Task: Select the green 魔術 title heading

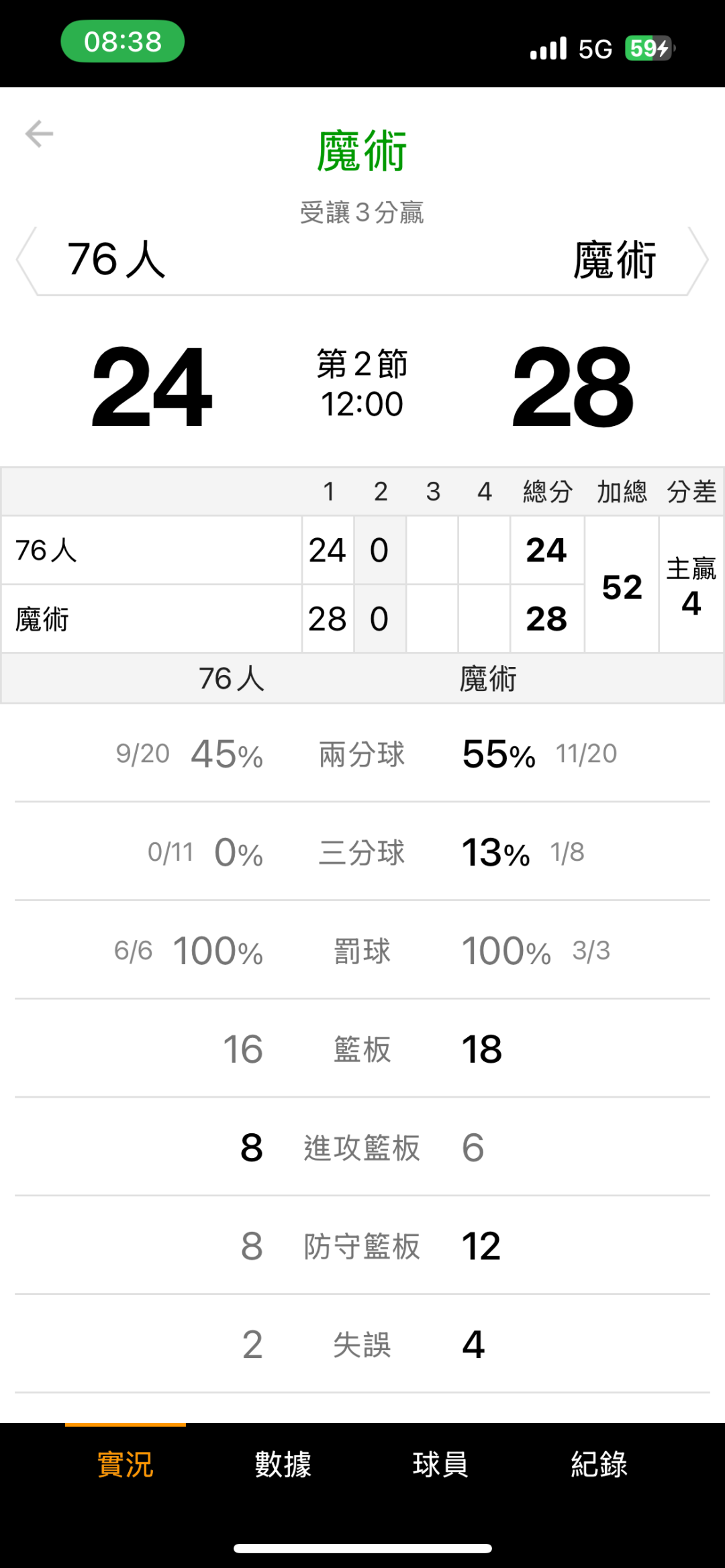Action: [362, 152]
